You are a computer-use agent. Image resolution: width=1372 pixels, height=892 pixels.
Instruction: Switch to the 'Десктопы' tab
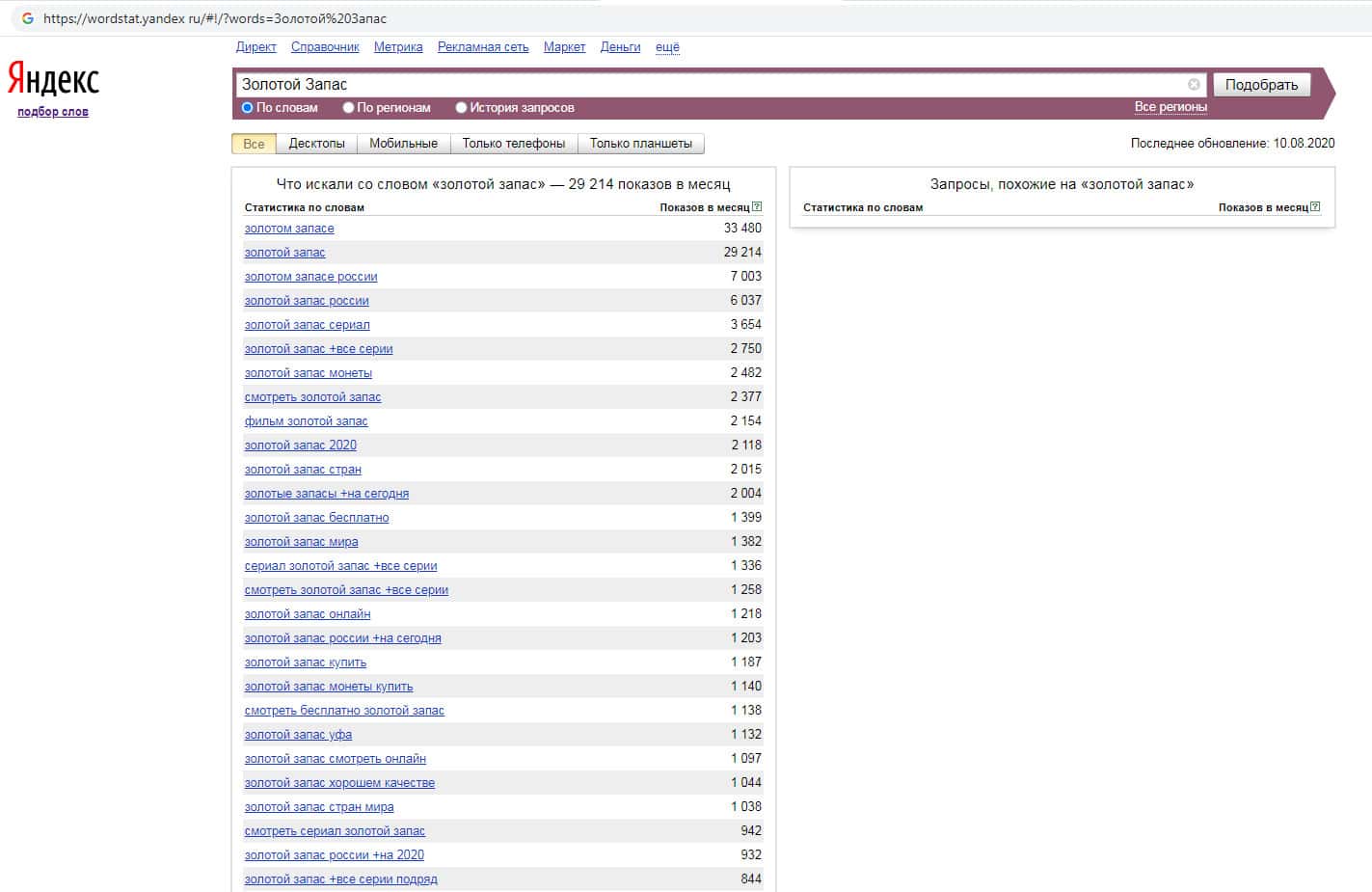coord(316,144)
